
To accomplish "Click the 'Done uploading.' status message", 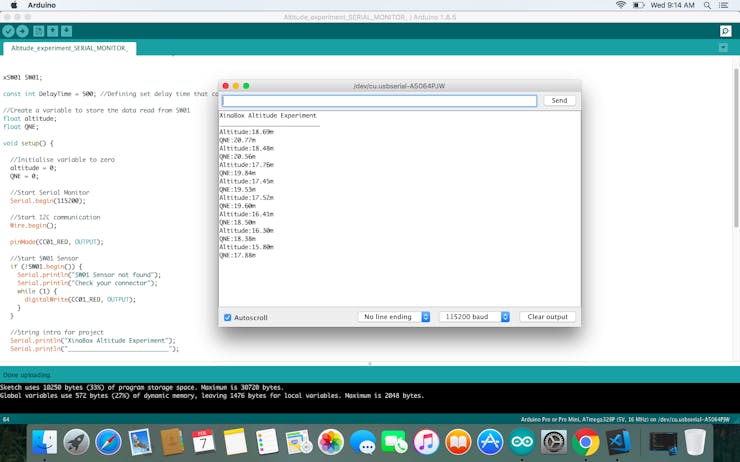I will [27, 375].
